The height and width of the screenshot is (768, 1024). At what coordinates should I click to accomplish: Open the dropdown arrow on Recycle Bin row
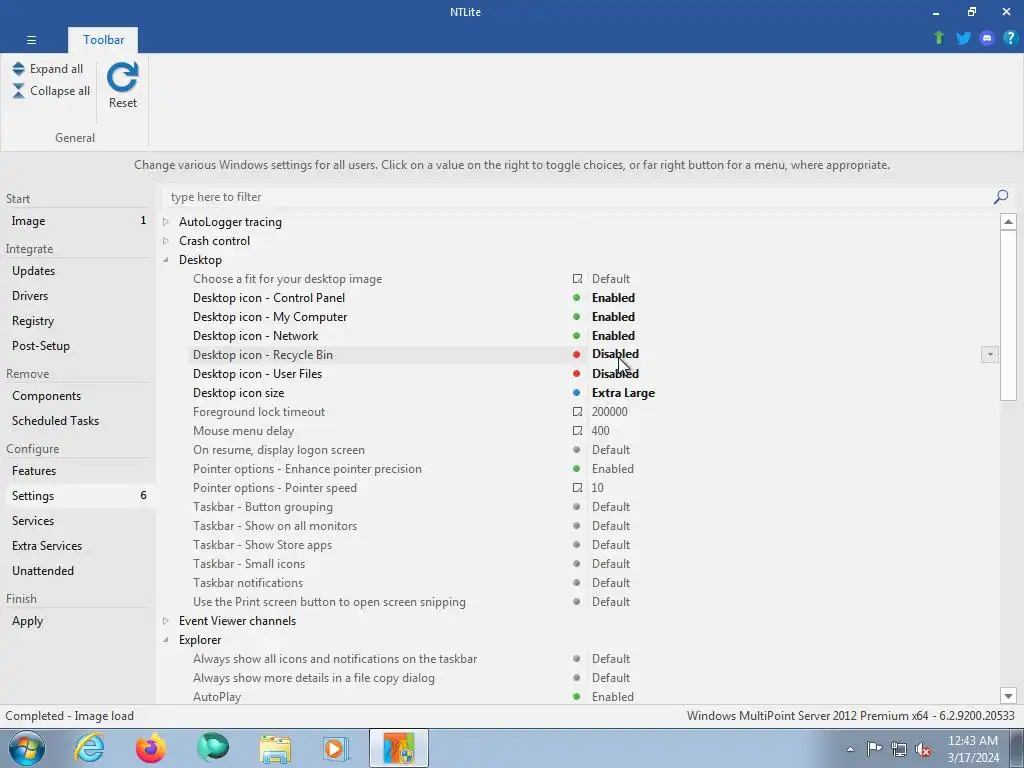click(989, 355)
